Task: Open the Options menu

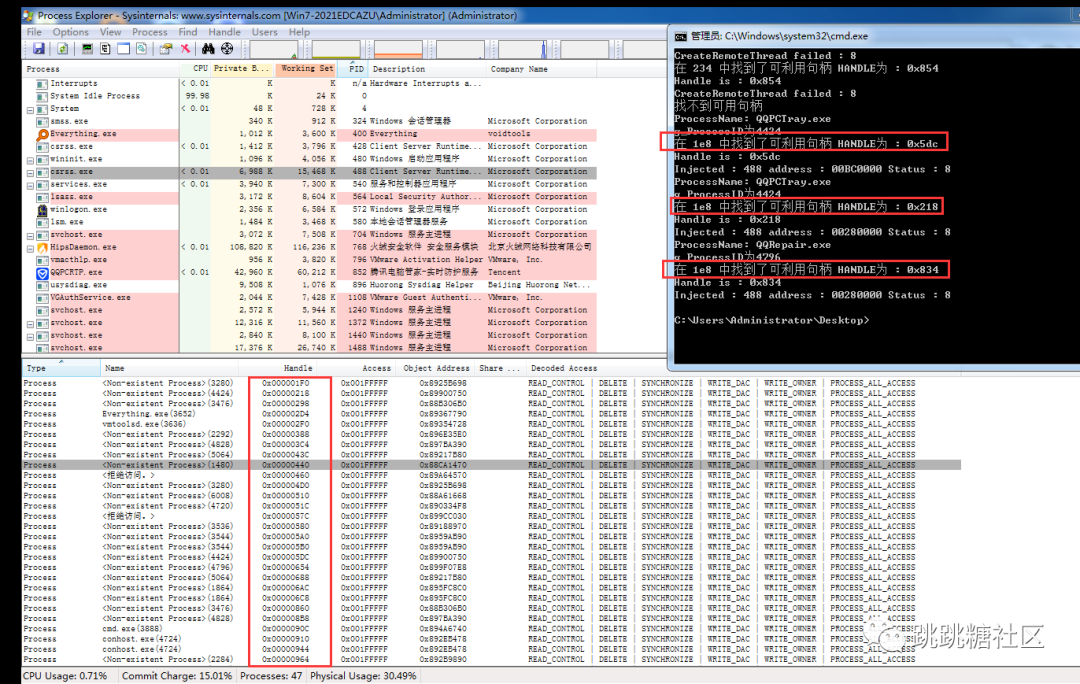Action: click(70, 32)
